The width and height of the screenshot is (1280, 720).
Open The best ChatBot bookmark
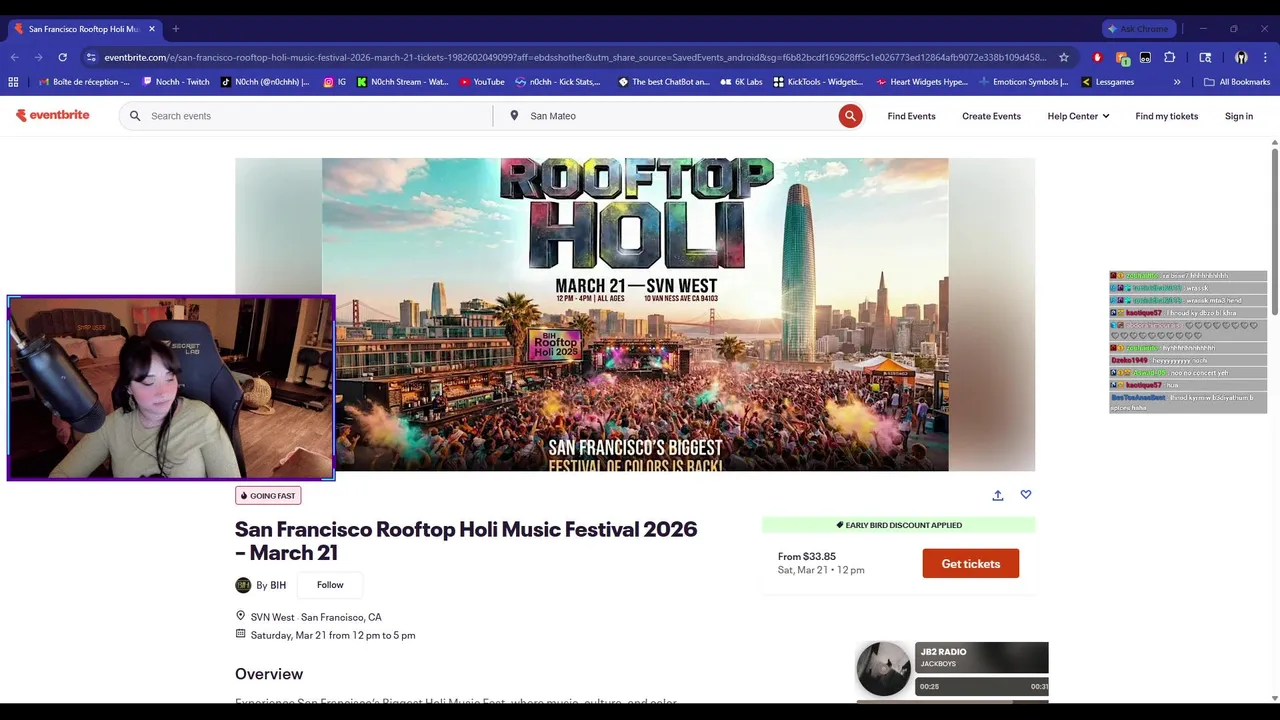tap(664, 82)
